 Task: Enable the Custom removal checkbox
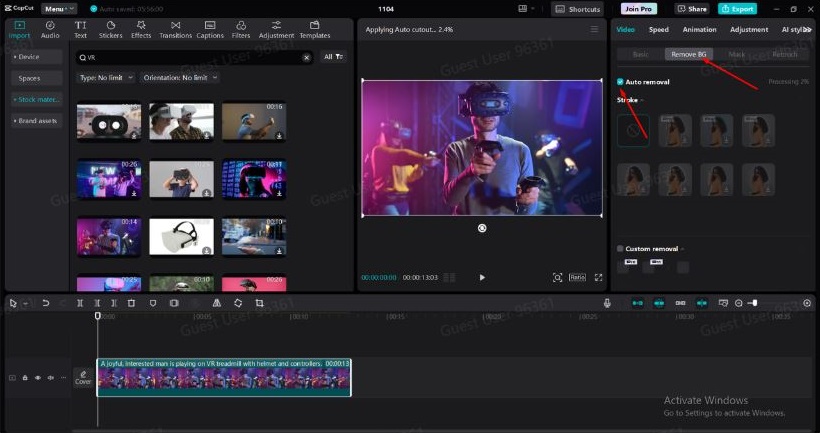click(621, 248)
